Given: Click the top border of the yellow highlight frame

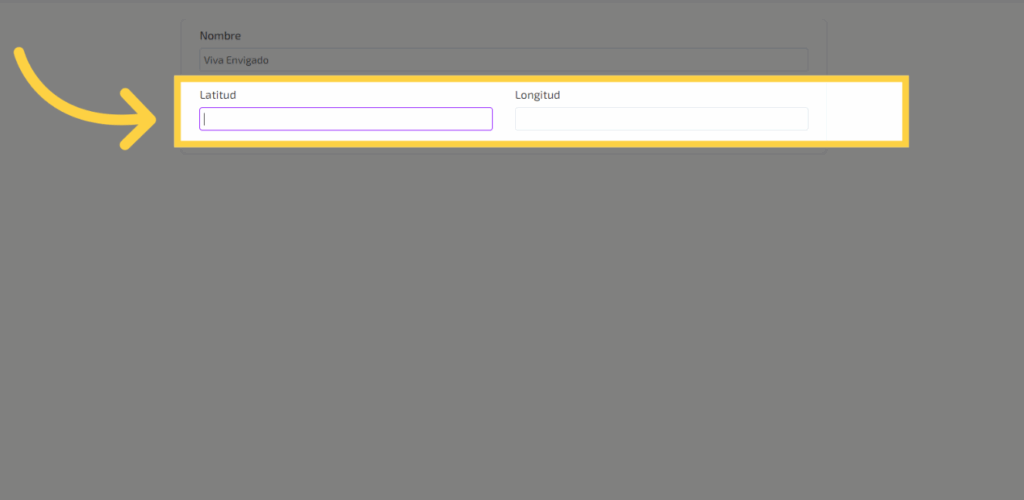Looking at the screenshot, I should [x=540, y=78].
